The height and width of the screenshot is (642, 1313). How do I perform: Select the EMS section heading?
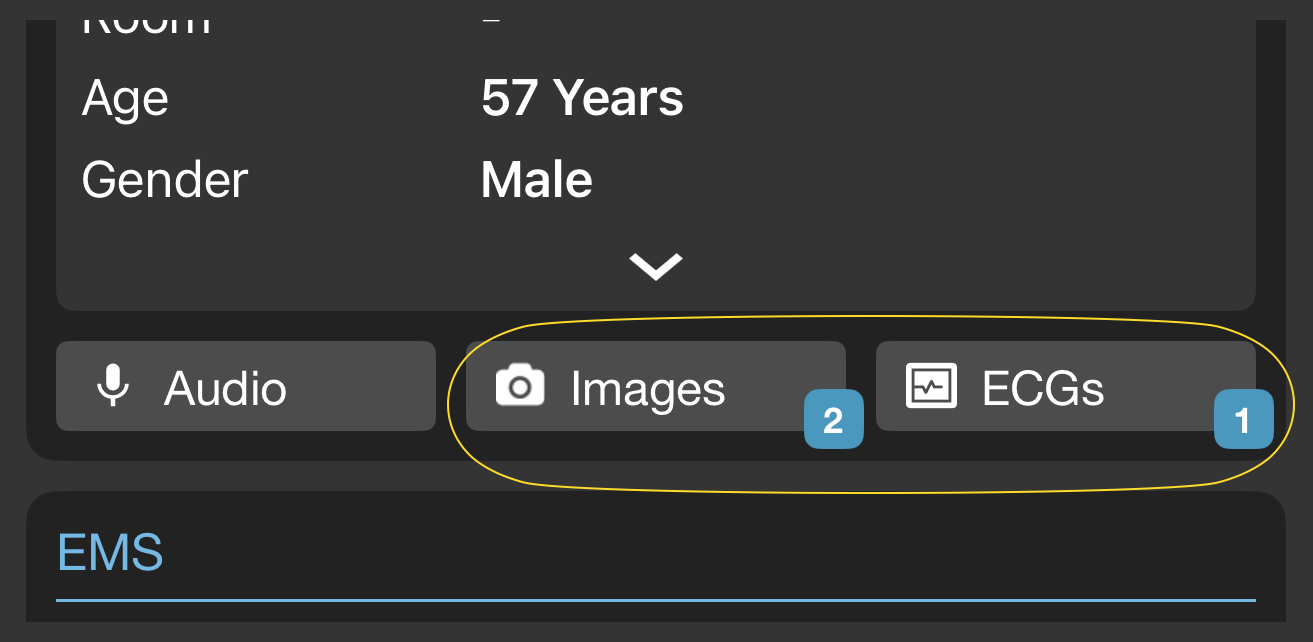pos(110,552)
